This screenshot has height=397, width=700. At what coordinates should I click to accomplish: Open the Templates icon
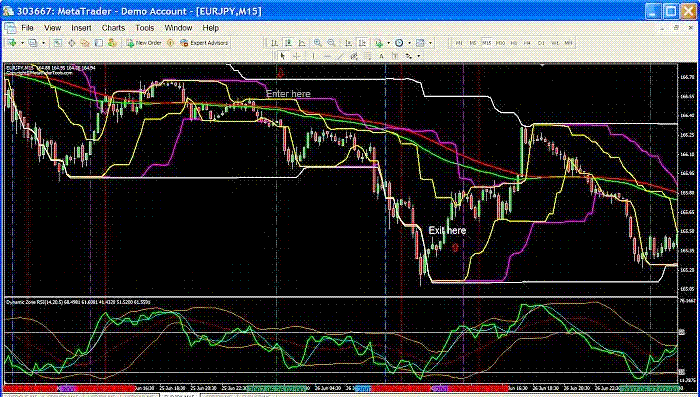point(420,43)
